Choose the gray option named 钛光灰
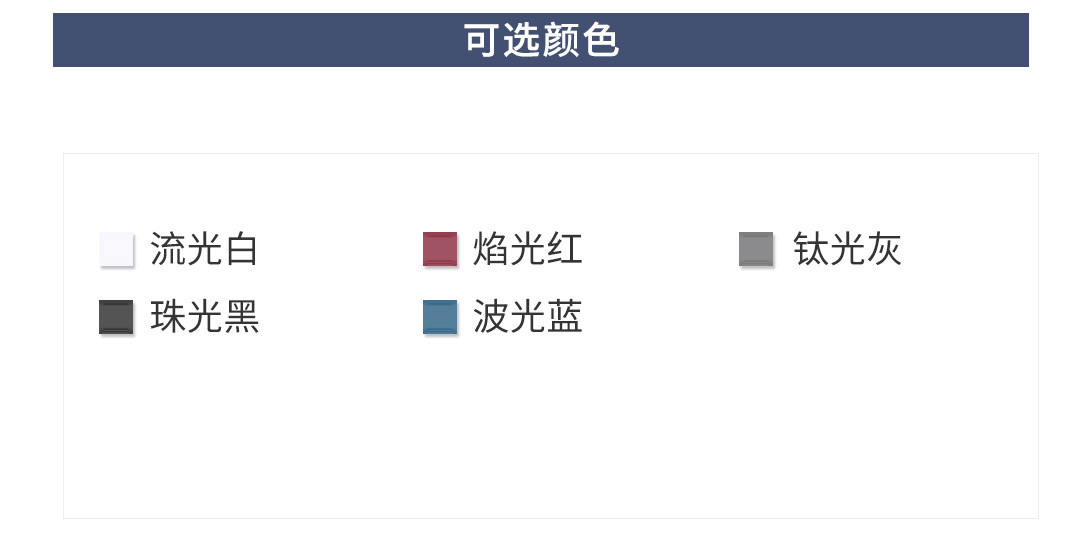The width and height of the screenshot is (1080, 560). pos(756,249)
